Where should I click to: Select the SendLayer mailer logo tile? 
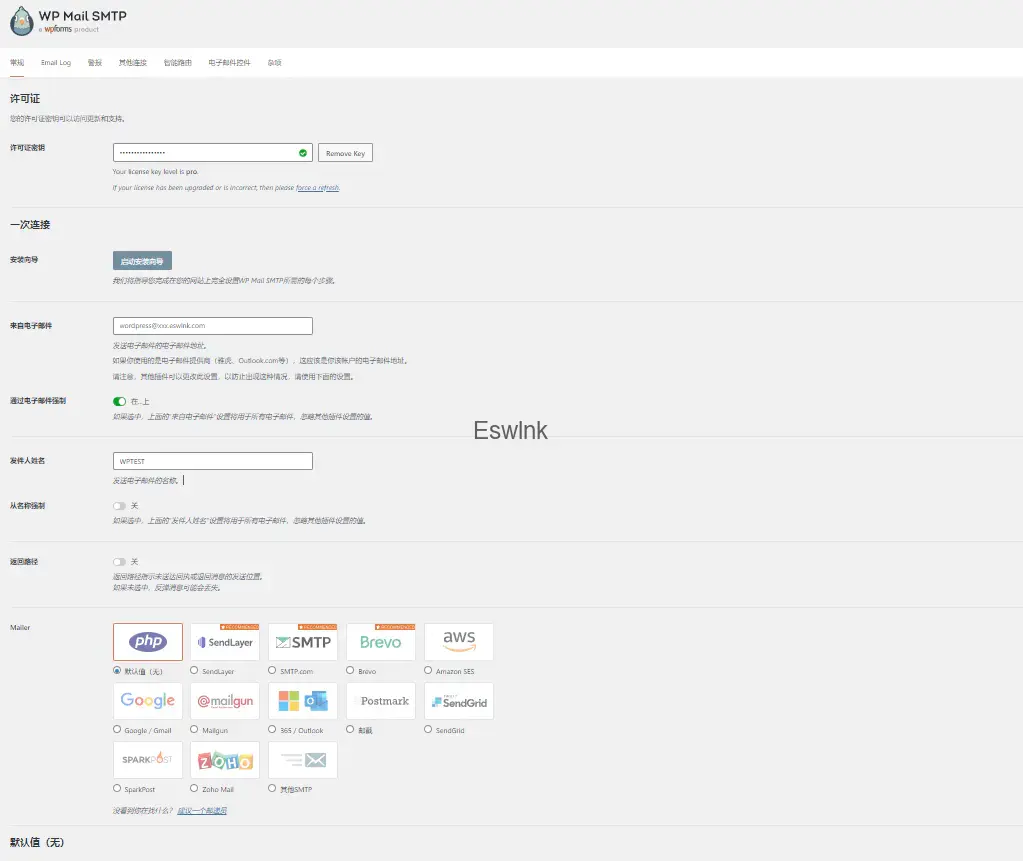tap(225, 642)
